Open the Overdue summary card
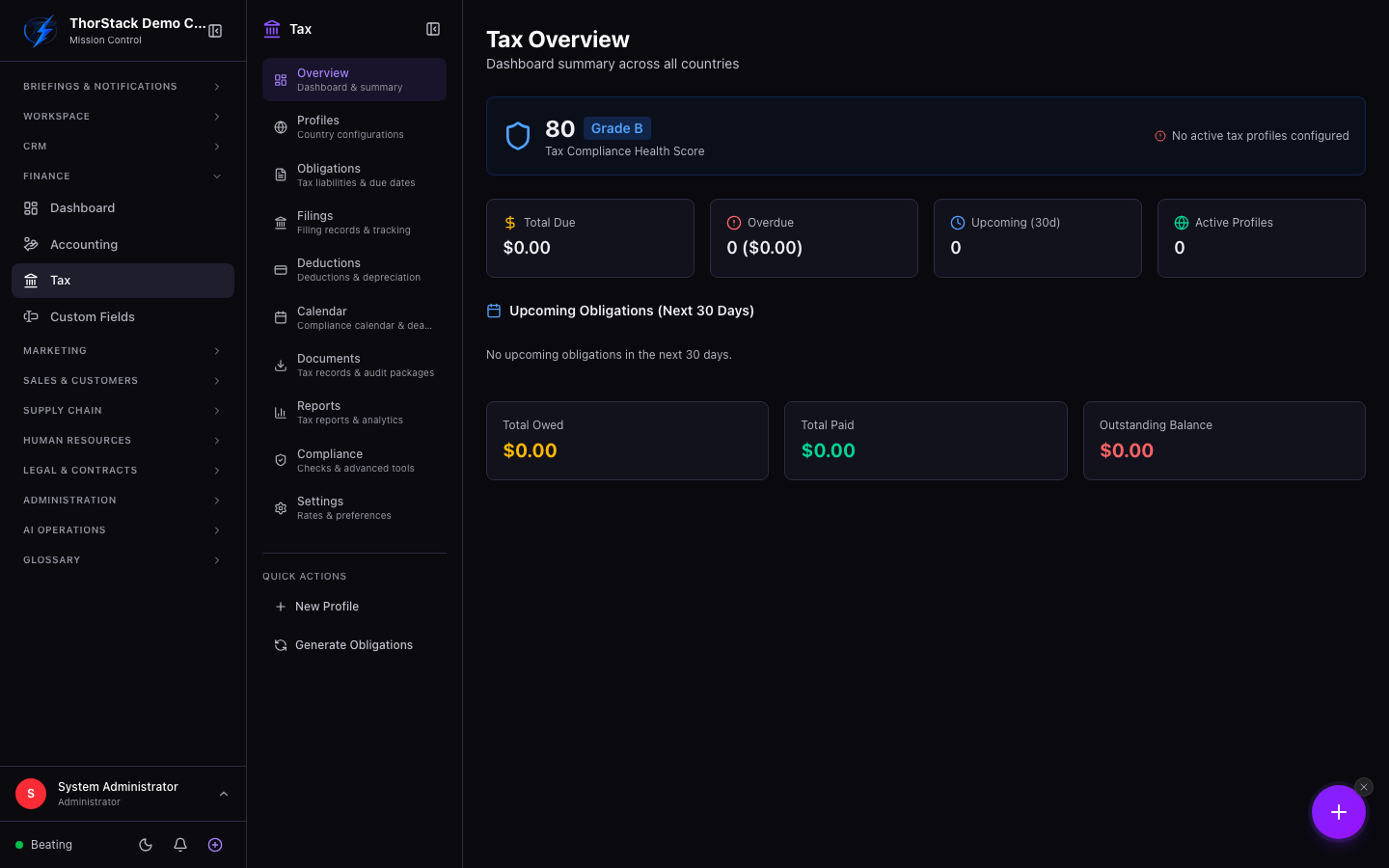Image resolution: width=1389 pixels, height=868 pixels. [x=814, y=238]
